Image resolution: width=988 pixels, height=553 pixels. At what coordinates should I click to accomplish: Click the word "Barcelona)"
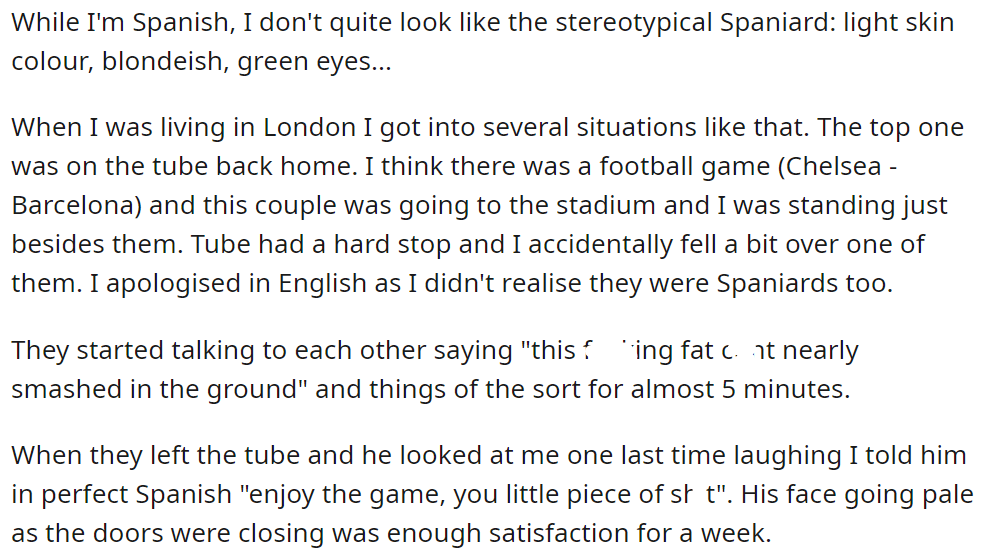(x=77, y=206)
